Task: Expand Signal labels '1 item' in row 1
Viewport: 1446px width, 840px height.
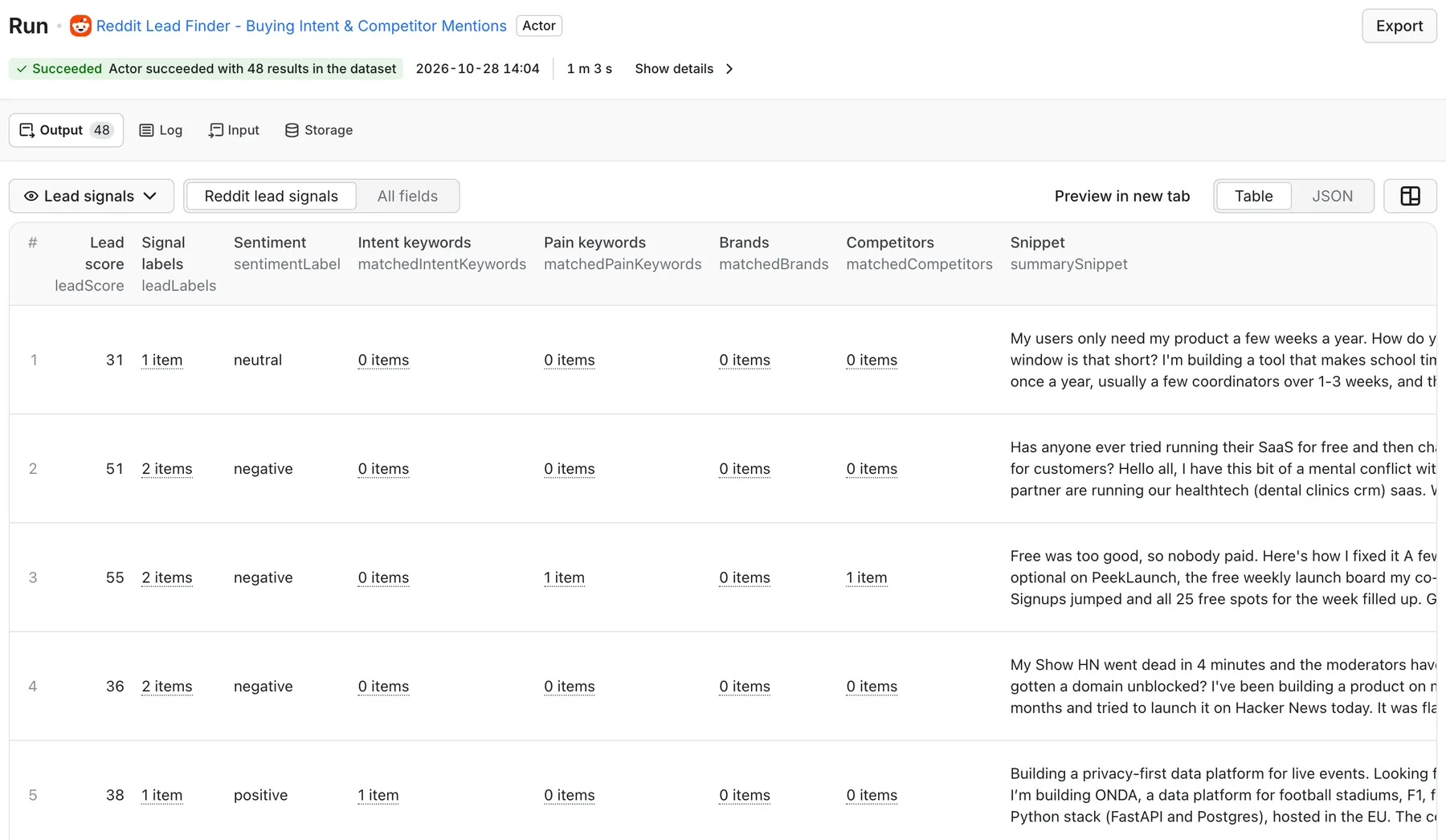Action: [162, 360]
